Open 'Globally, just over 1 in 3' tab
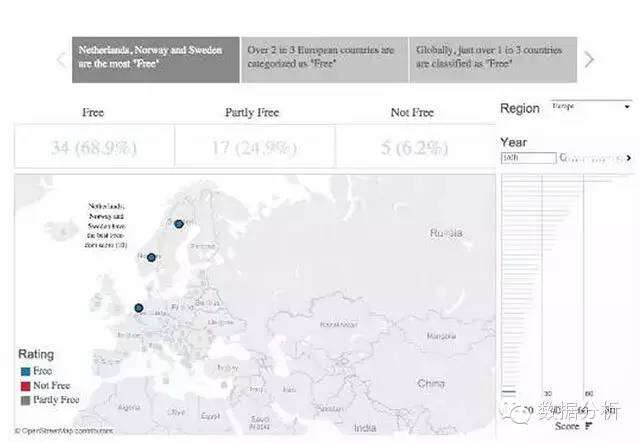Image resolution: width=640 pixels, height=443 pixels. point(493,60)
